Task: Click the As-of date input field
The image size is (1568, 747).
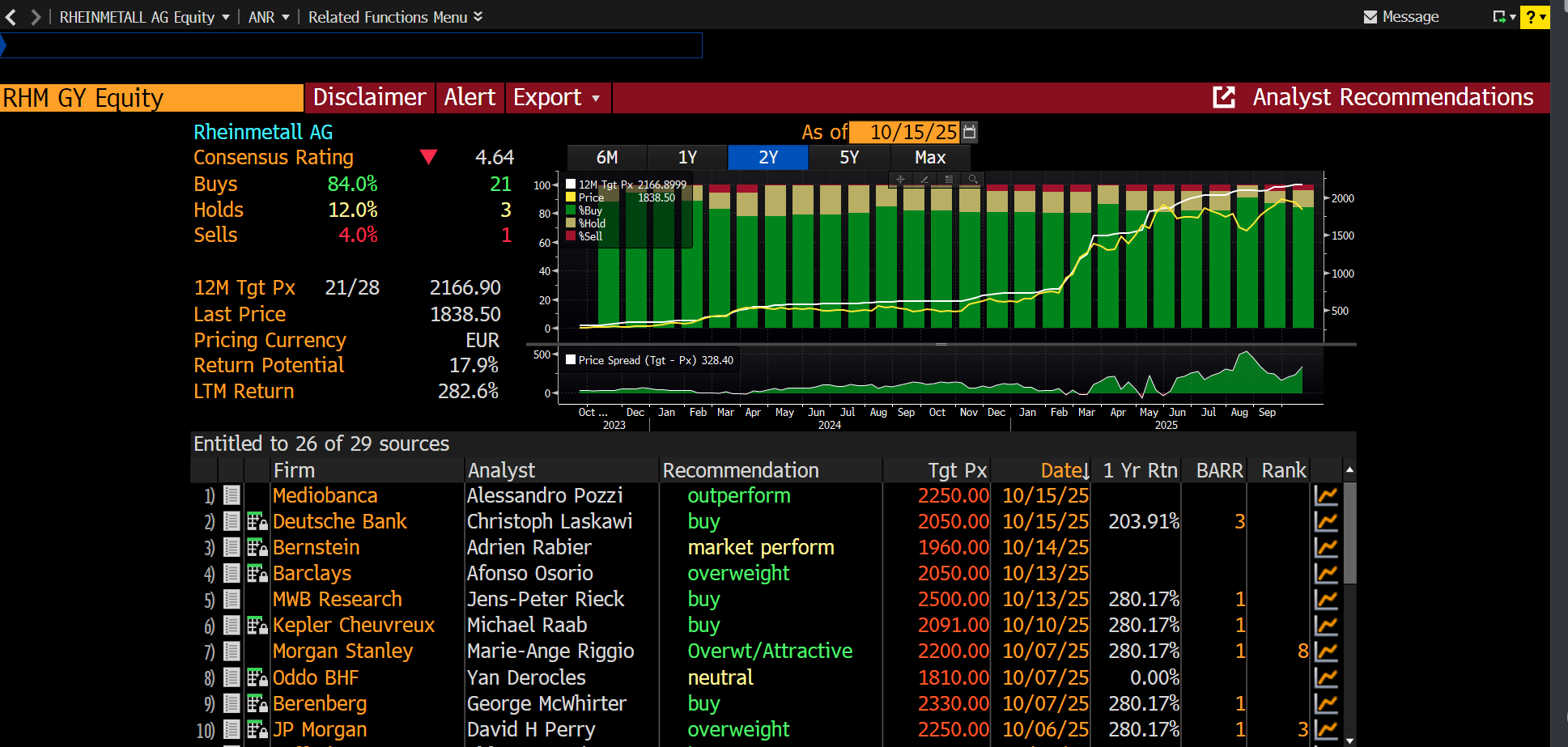Action: (905, 132)
